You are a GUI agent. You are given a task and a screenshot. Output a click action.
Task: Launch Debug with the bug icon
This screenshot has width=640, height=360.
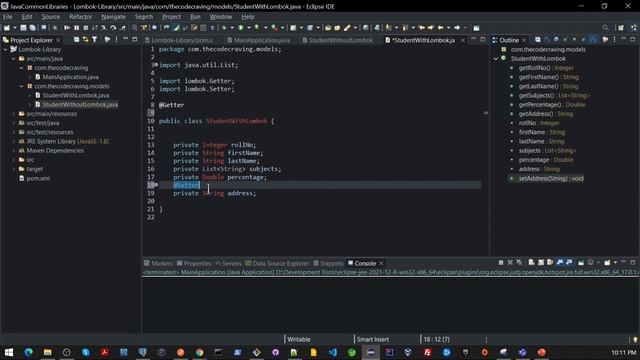click(x=224, y=28)
